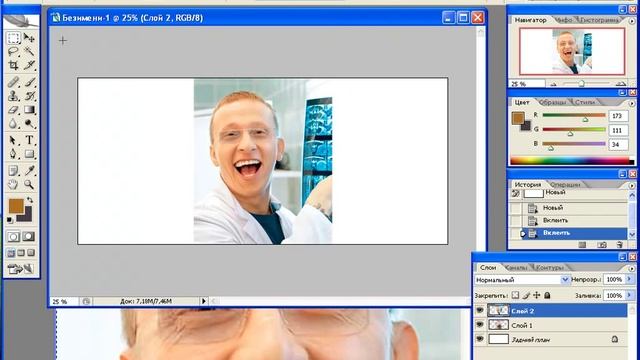Create new snapshot in History panel
Screen dimensions: 640x360
point(602,244)
